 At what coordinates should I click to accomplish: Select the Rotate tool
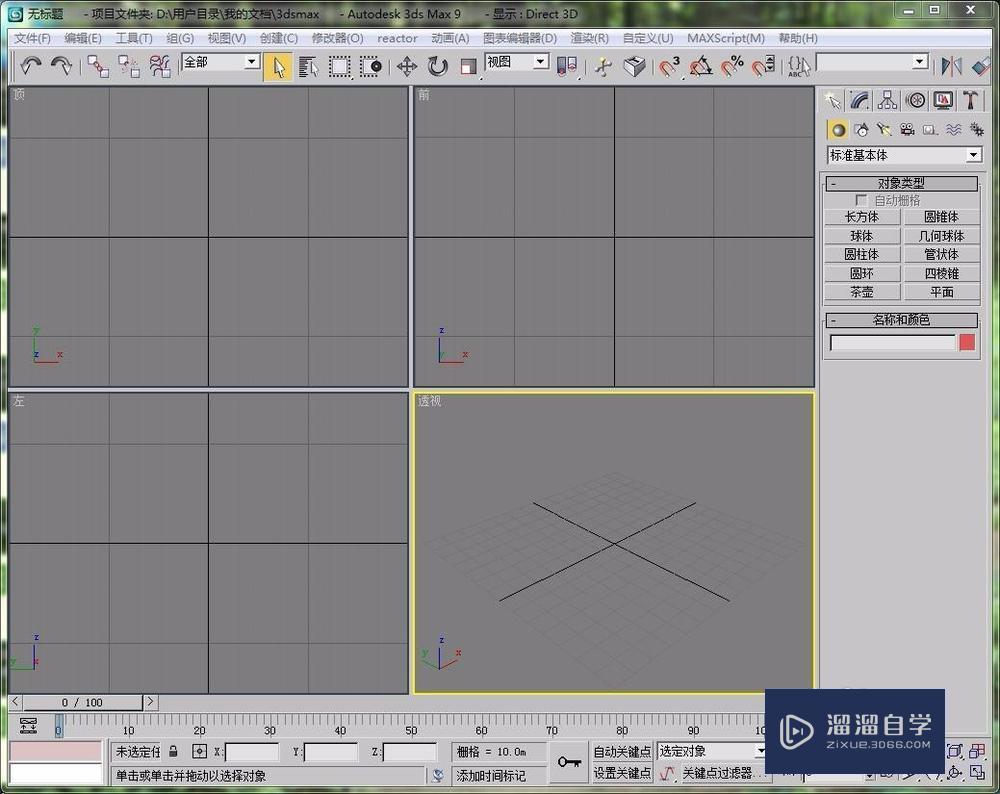[x=438, y=66]
